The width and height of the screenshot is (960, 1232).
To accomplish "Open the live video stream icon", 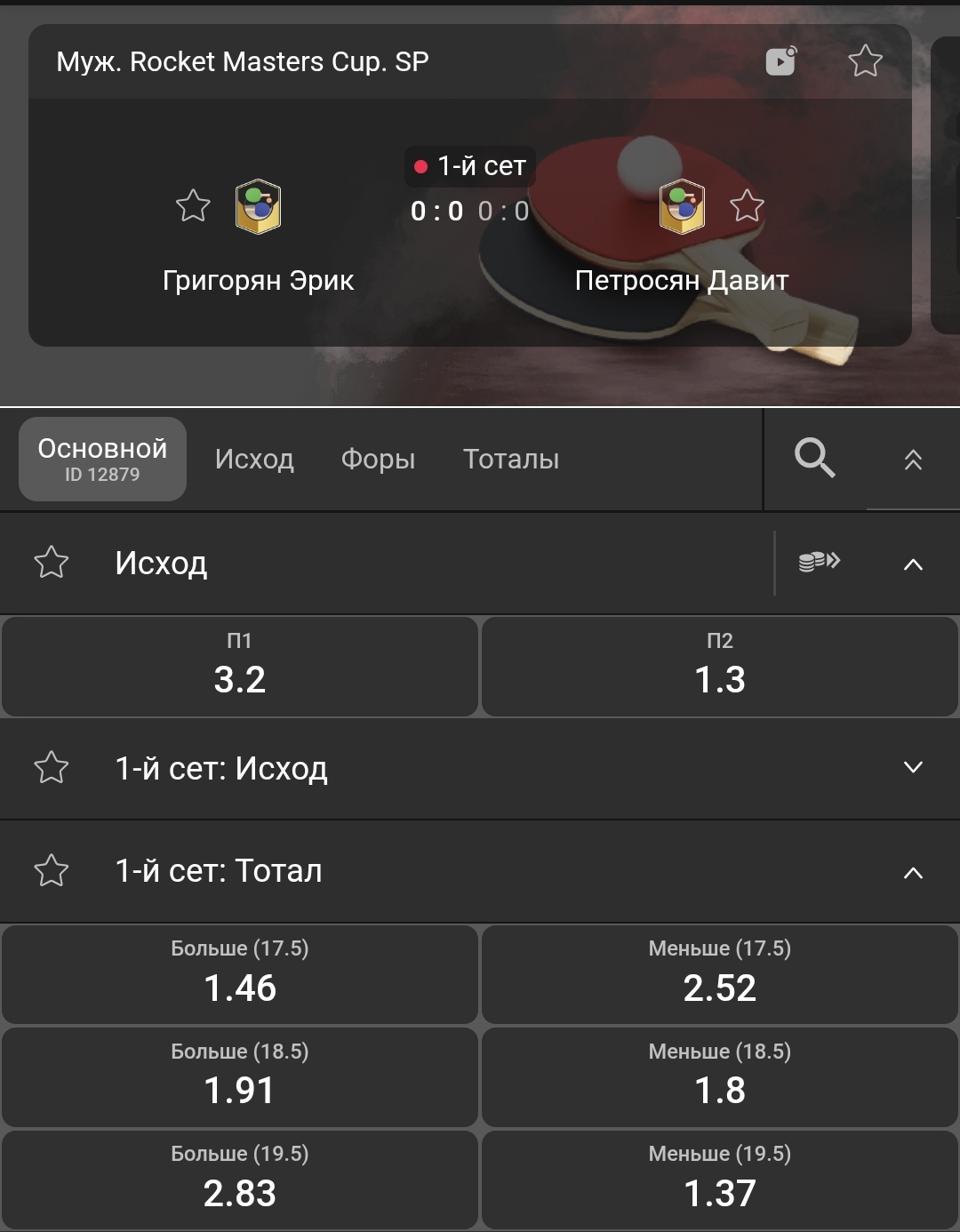I will coord(780,61).
